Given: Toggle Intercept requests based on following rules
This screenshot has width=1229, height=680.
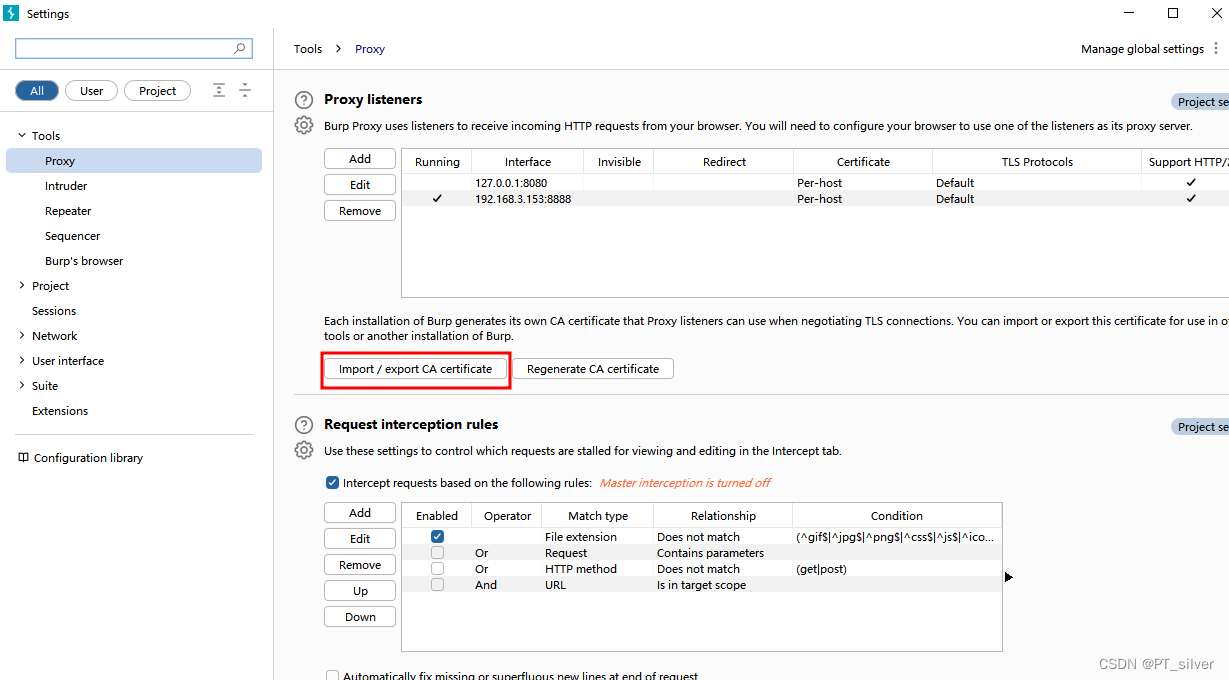Looking at the screenshot, I should (x=332, y=483).
